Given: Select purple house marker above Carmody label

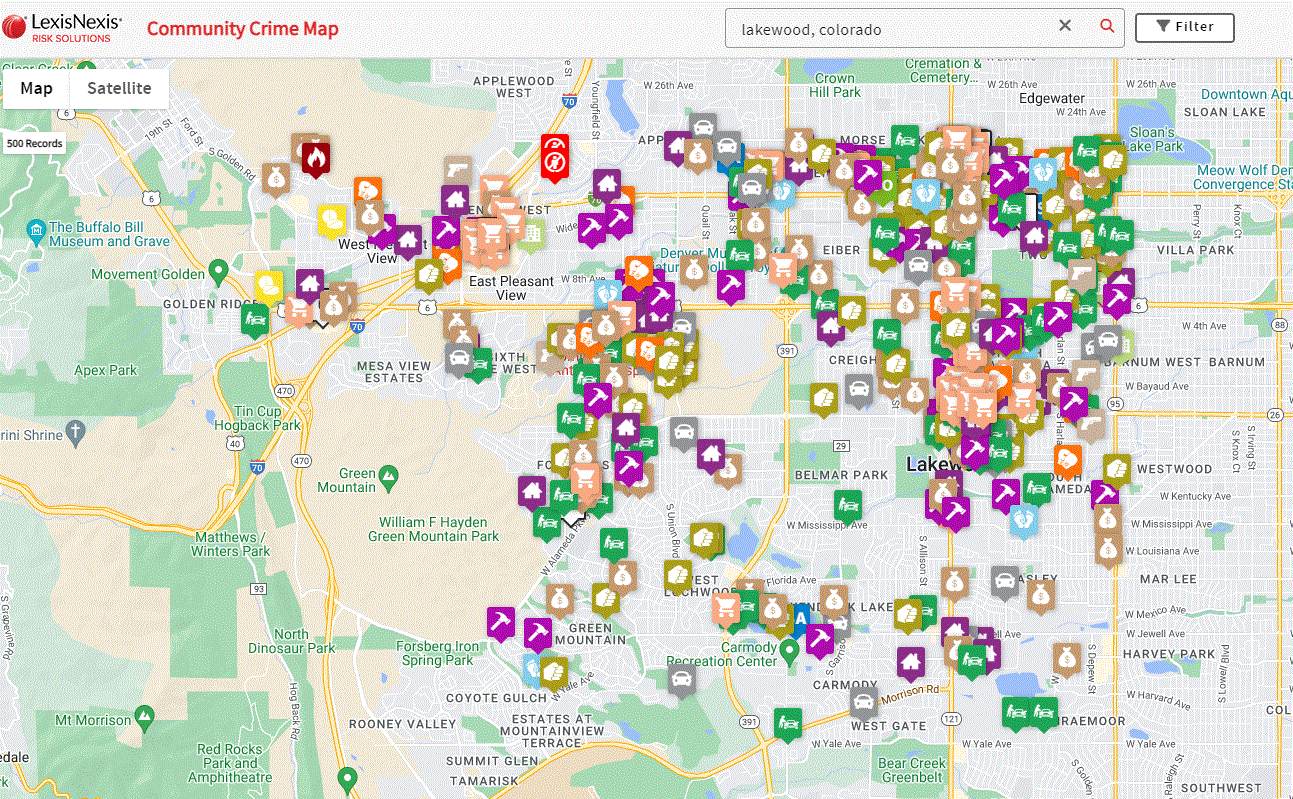Looking at the screenshot, I should [910, 661].
